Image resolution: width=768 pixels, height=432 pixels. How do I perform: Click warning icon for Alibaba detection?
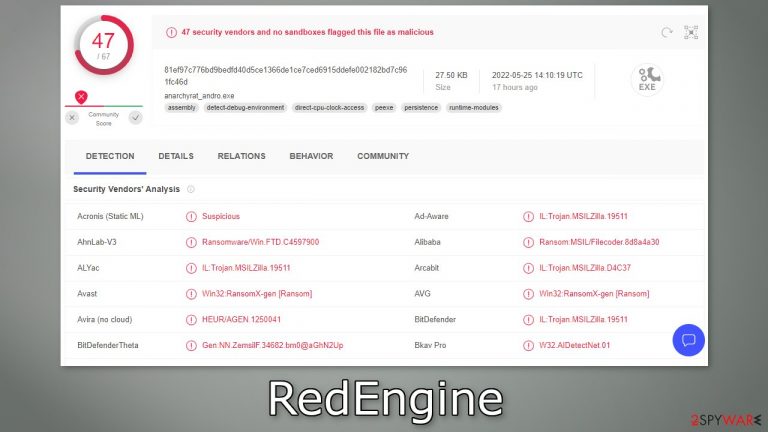(528, 242)
